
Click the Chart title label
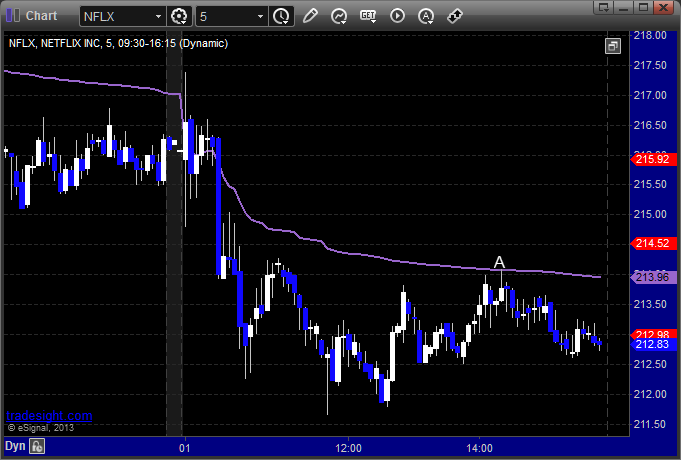[41, 16]
